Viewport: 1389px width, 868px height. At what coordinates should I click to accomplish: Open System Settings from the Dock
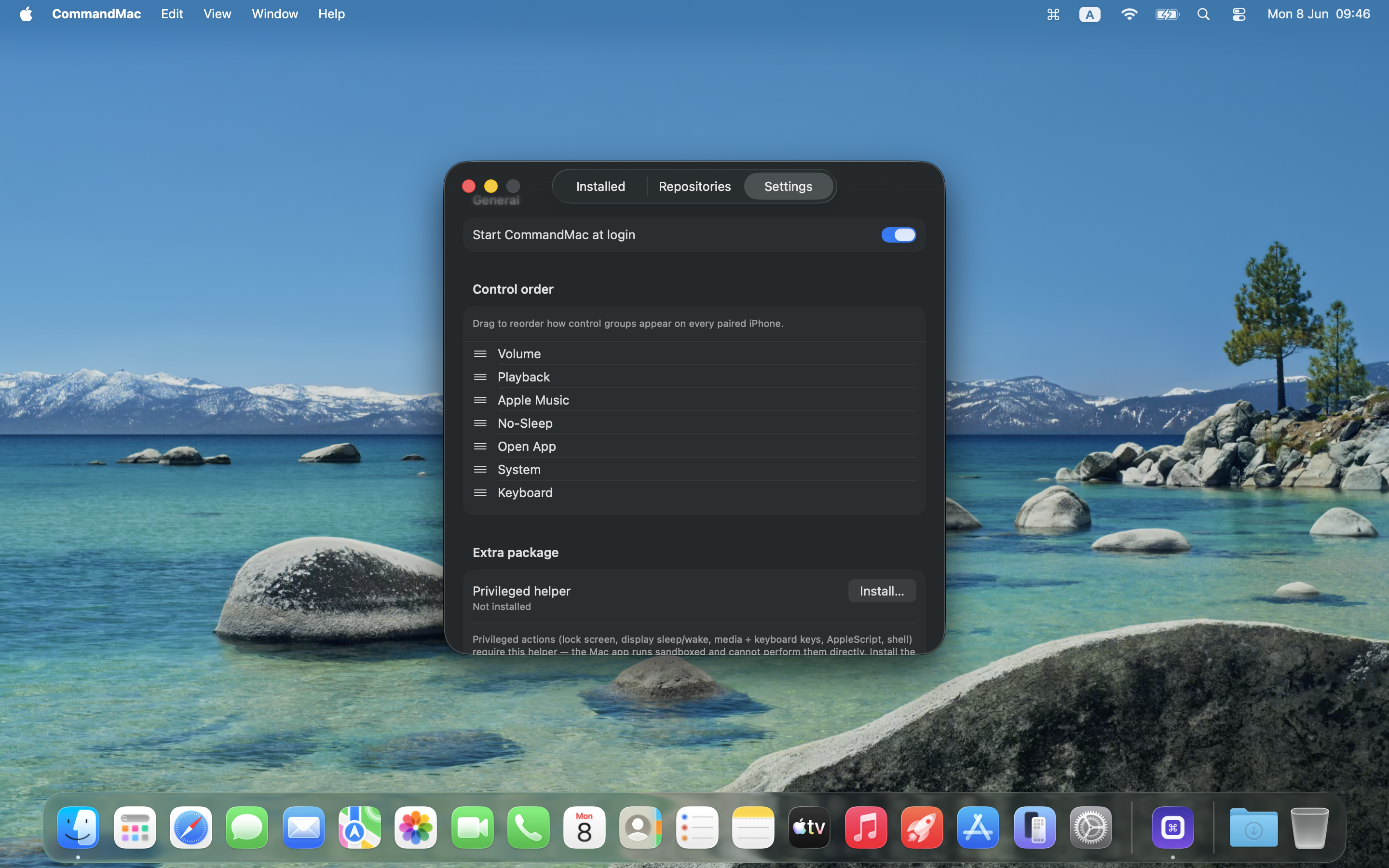(1090, 828)
